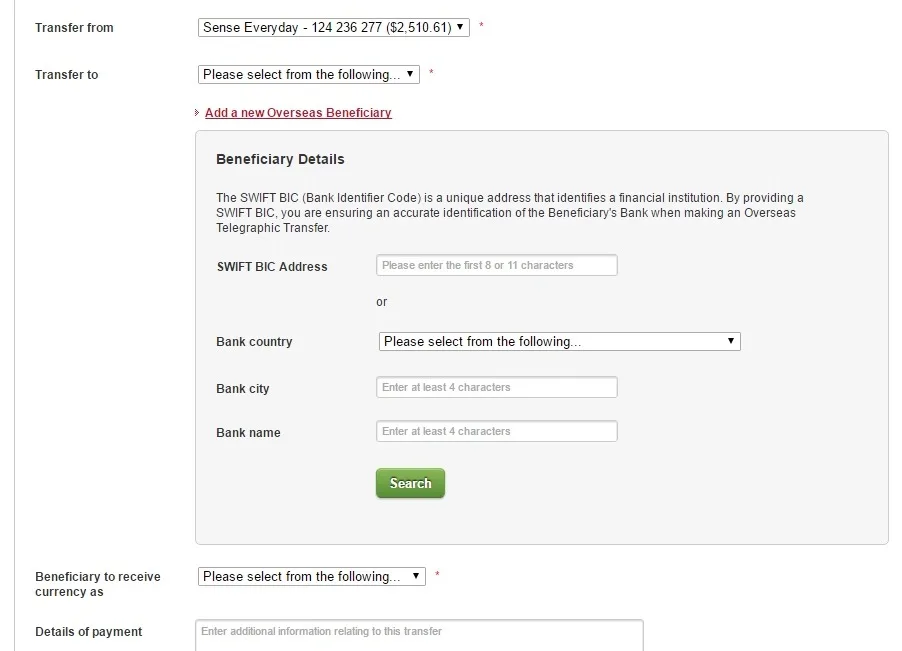The image size is (902, 651).
Task: Click into the Bank city field
Action: coord(497,388)
